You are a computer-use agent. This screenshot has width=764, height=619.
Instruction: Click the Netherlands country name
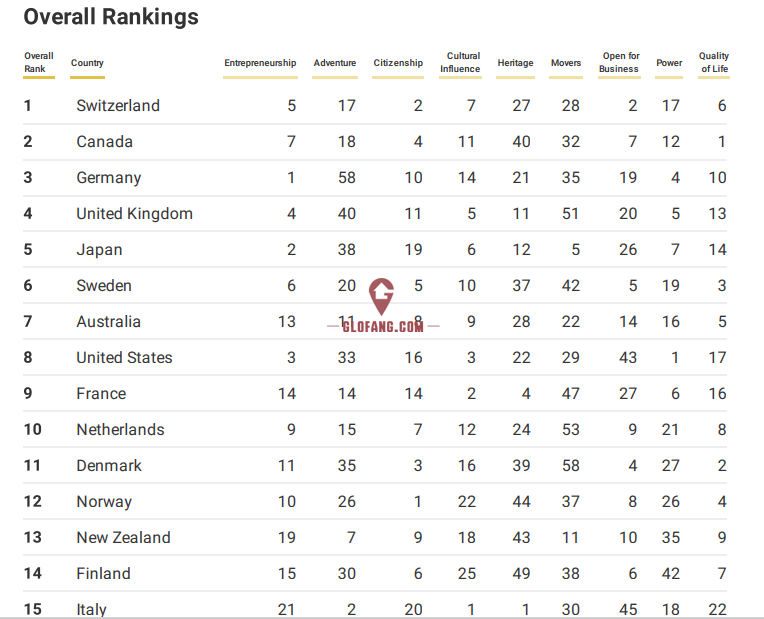coord(120,430)
